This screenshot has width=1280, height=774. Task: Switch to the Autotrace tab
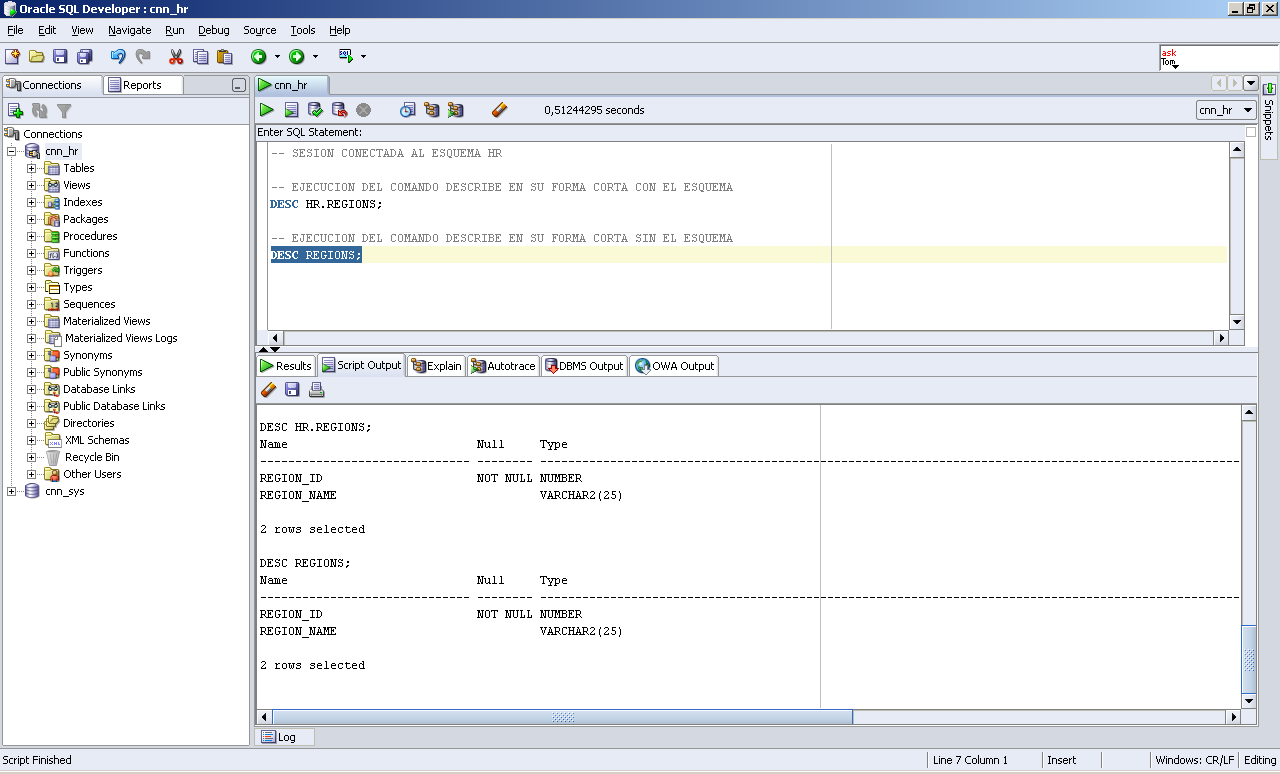[x=503, y=366]
